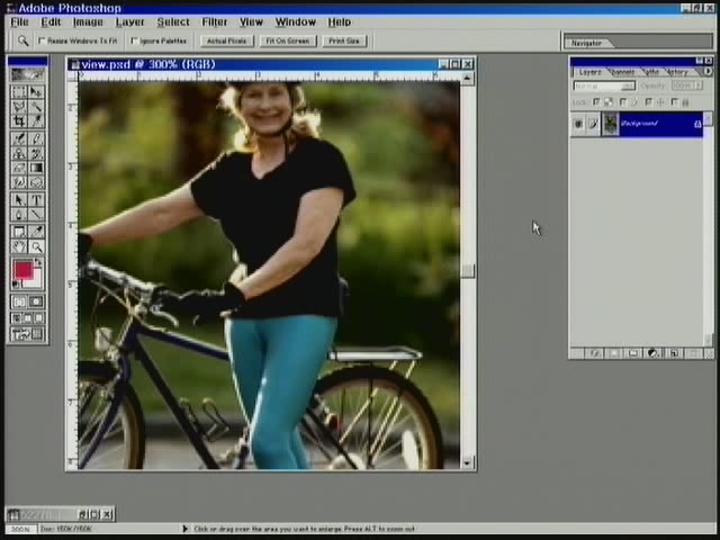Reset to default foreground and background colors
This screenshot has width=720, height=540.
pyautogui.click(x=15, y=285)
